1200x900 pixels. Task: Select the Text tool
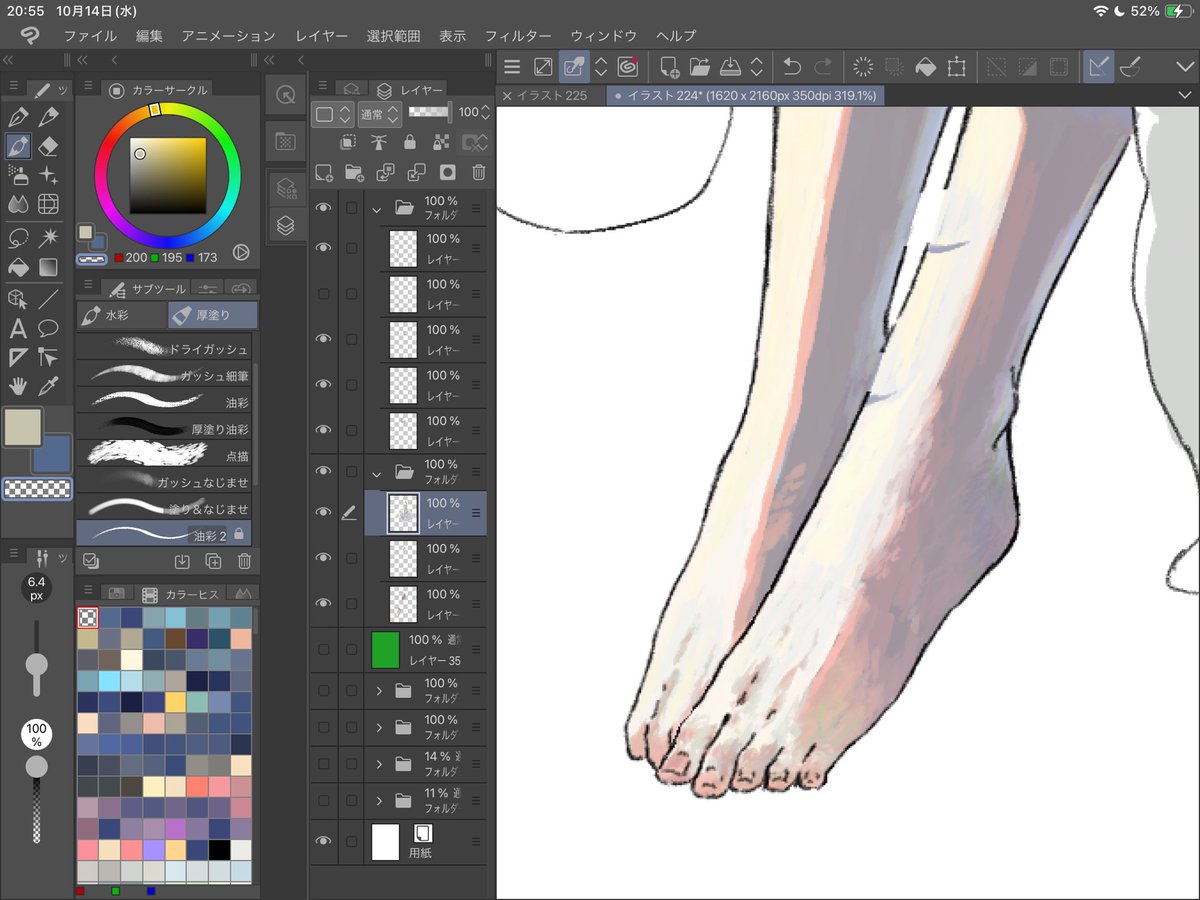coord(17,328)
